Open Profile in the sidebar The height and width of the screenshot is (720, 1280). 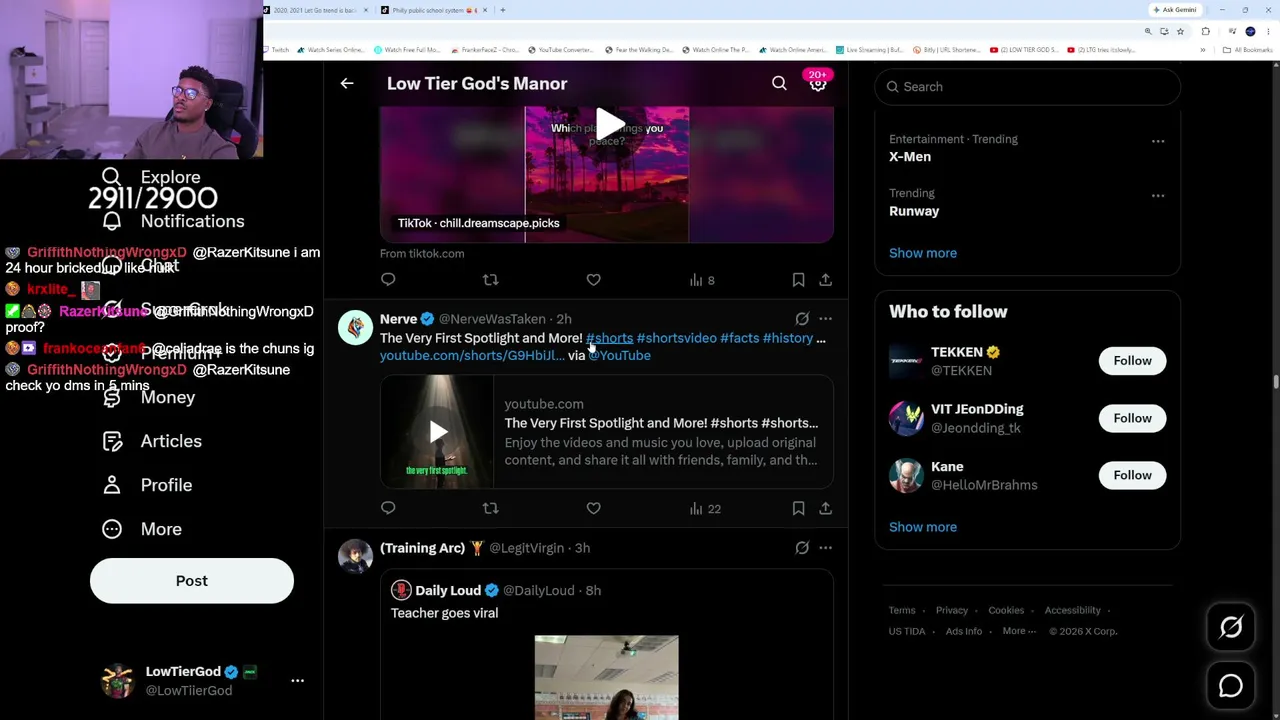147,485
